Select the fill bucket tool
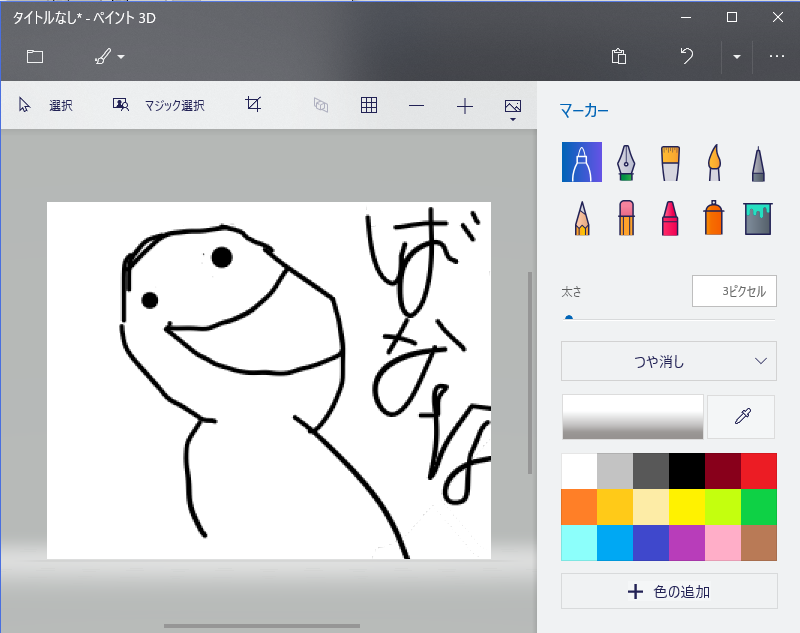This screenshot has height=633, width=800. tap(757, 217)
